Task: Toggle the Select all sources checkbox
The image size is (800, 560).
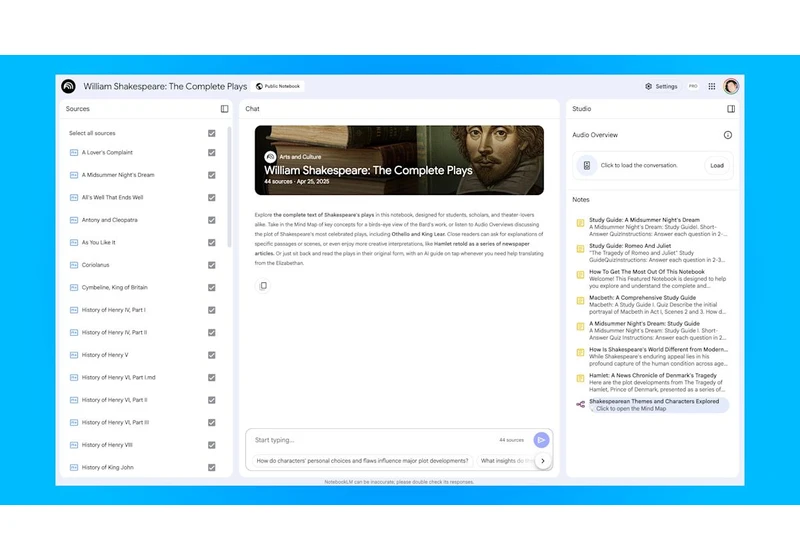Action: click(212, 133)
